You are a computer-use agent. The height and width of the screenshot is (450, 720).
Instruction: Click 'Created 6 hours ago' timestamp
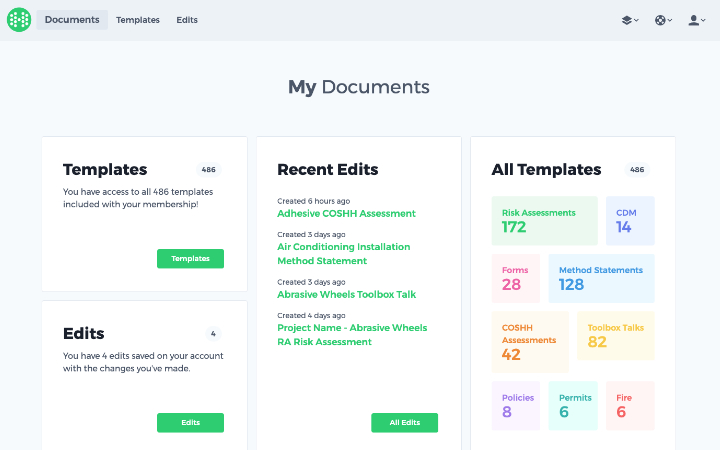pyautogui.click(x=314, y=201)
